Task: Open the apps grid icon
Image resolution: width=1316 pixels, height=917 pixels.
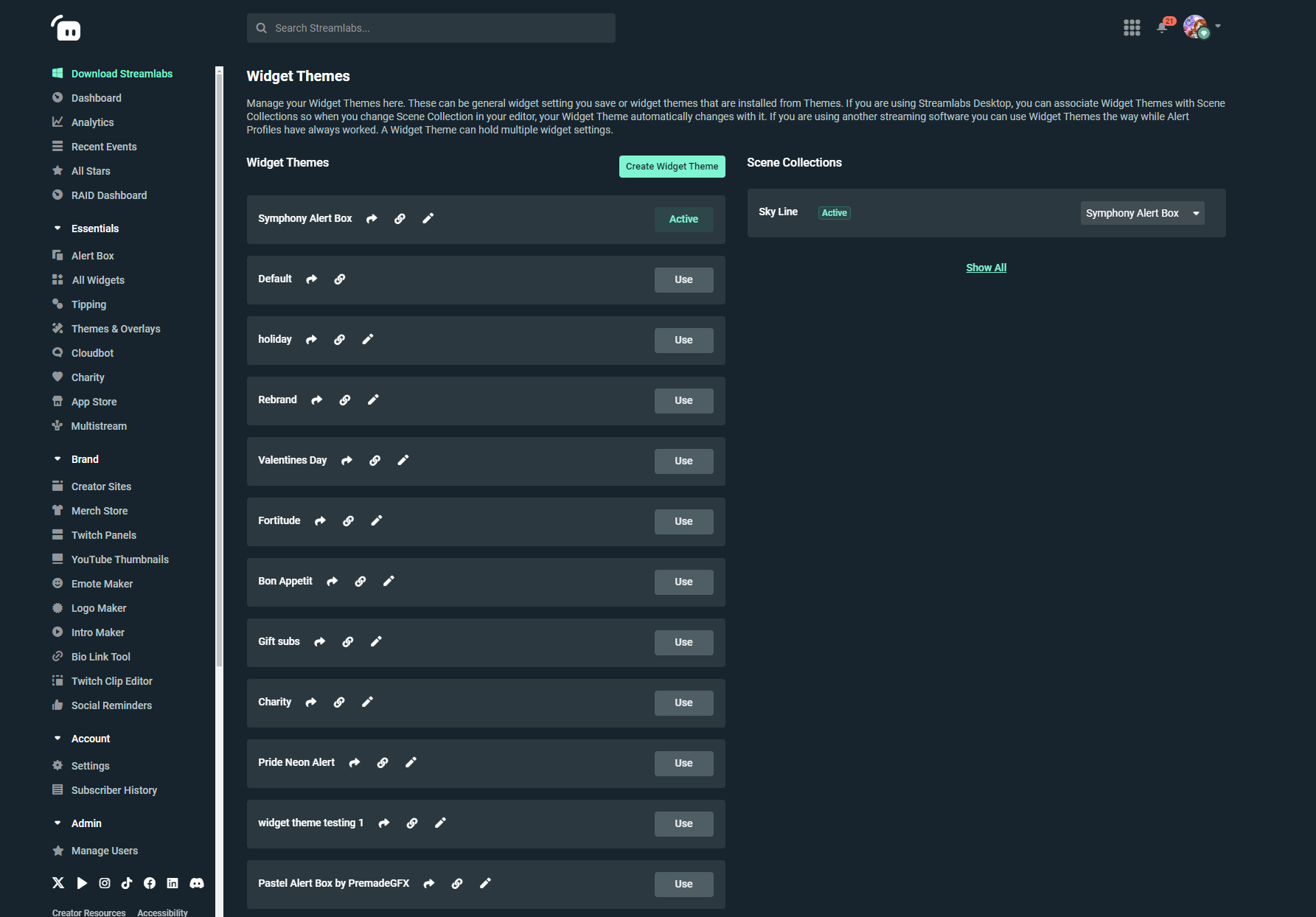Action: [x=1132, y=28]
